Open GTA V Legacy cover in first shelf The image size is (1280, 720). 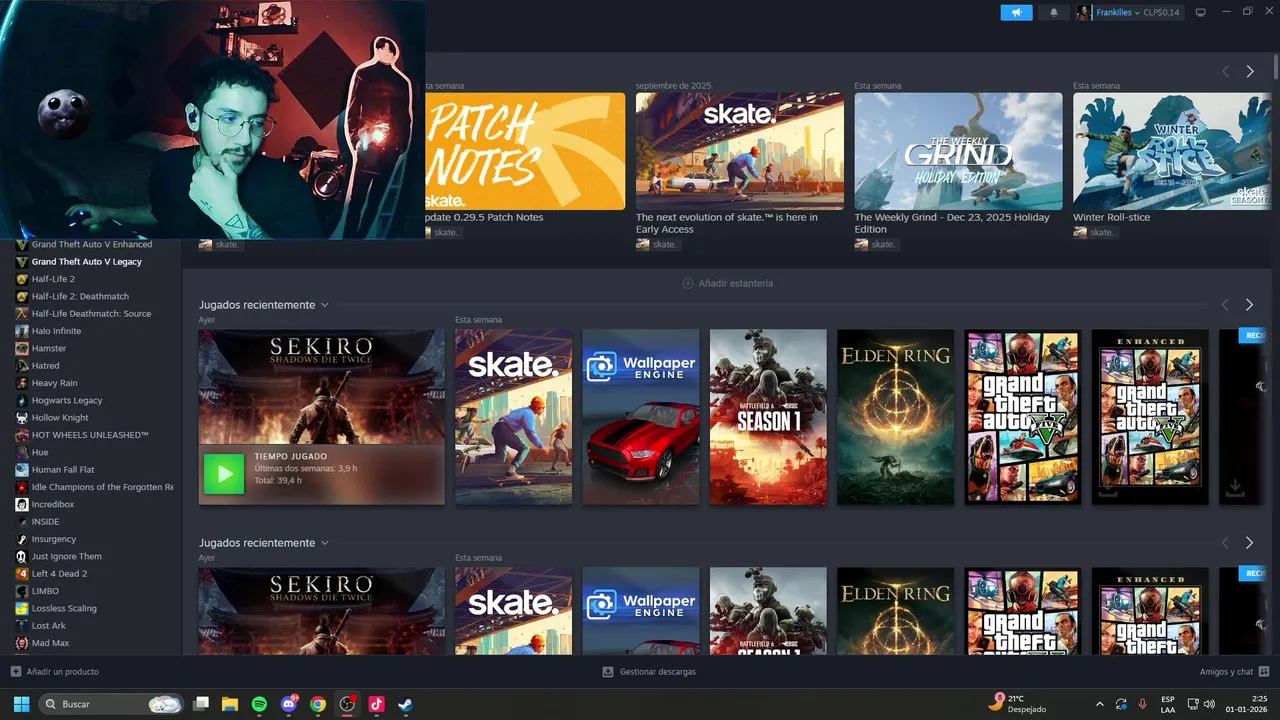point(1023,417)
